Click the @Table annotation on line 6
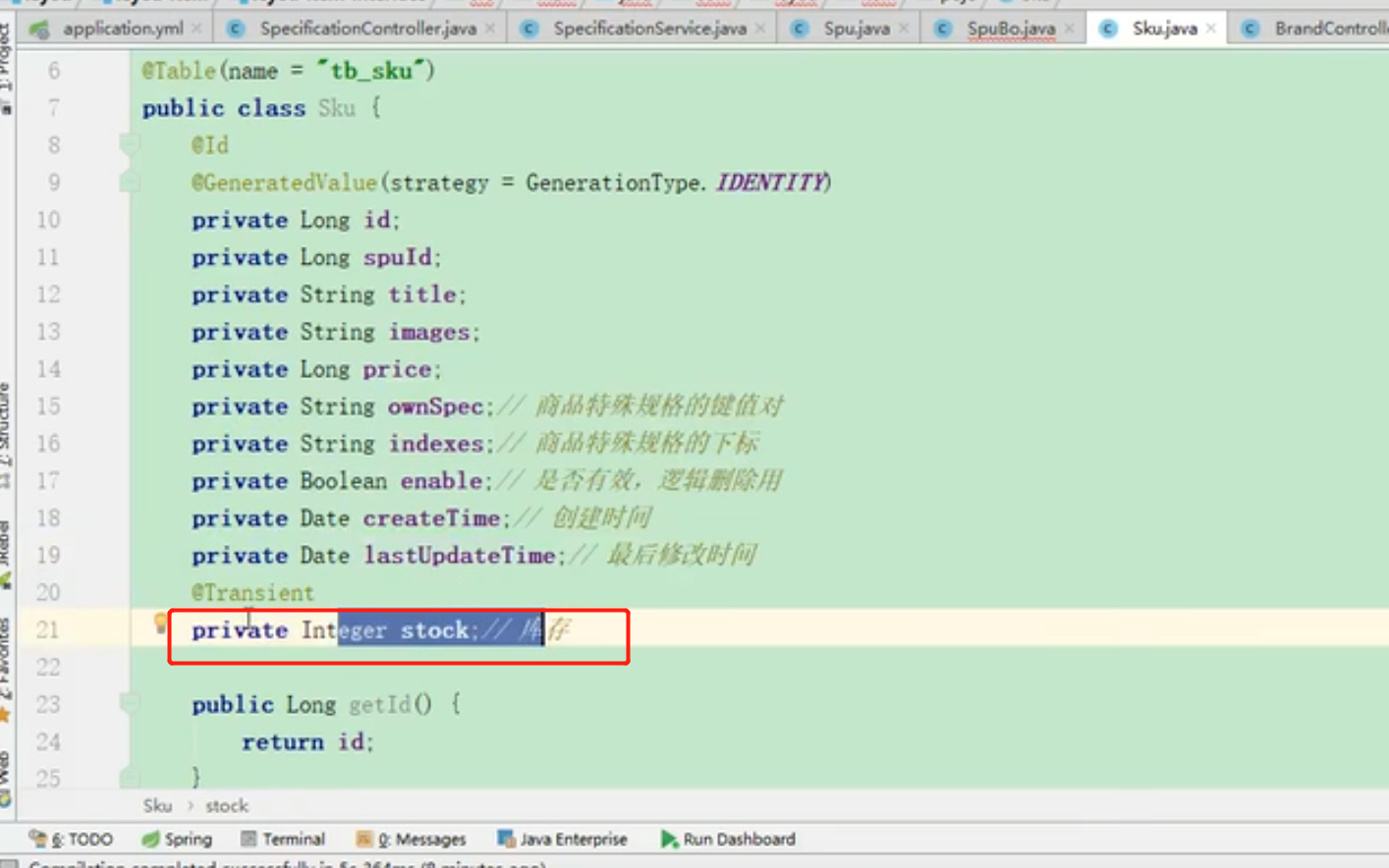Image resolution: width=1389 pixels, height=868 pixels. click(179, 71)
